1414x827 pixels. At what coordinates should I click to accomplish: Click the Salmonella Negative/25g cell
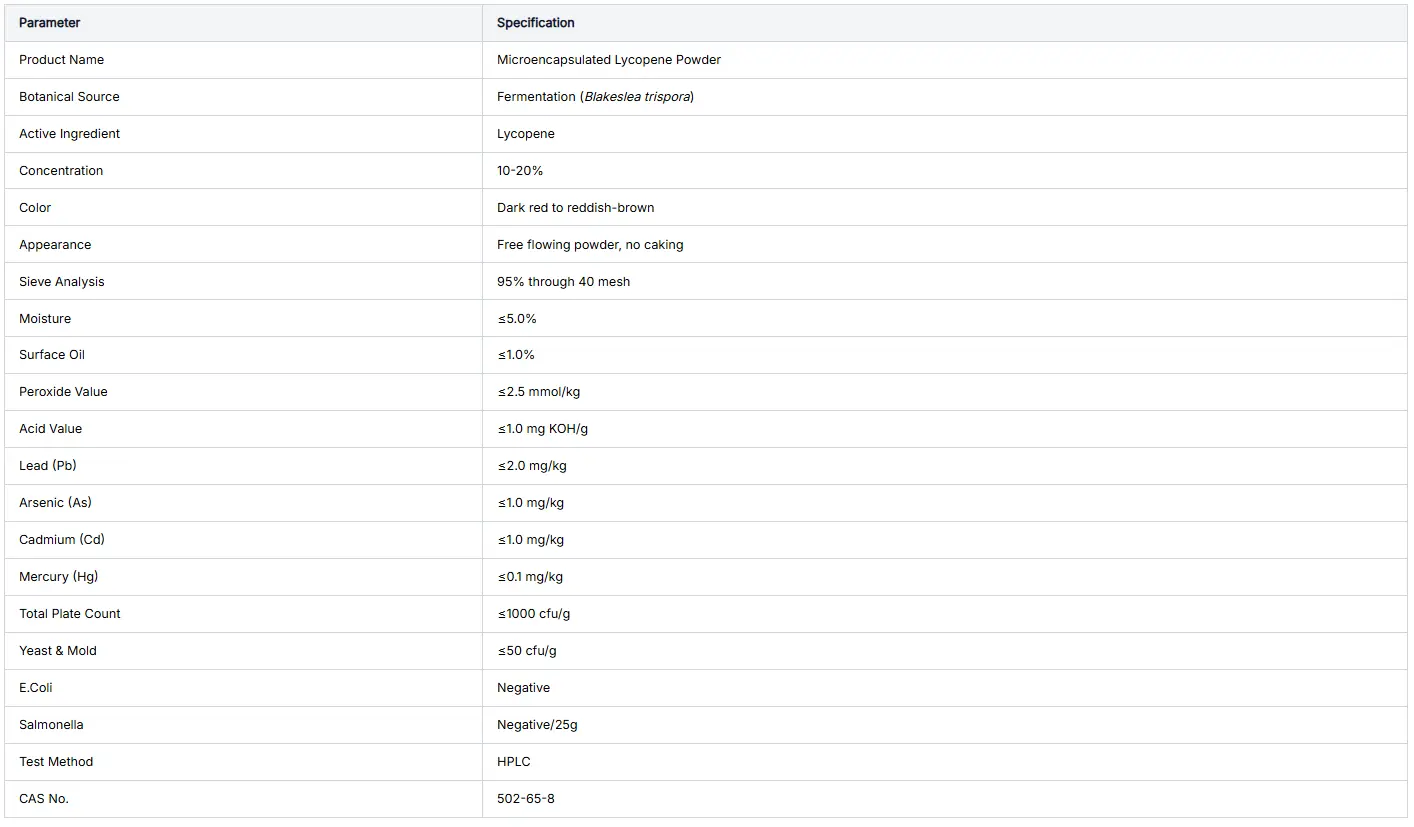(x=945, y=725)
